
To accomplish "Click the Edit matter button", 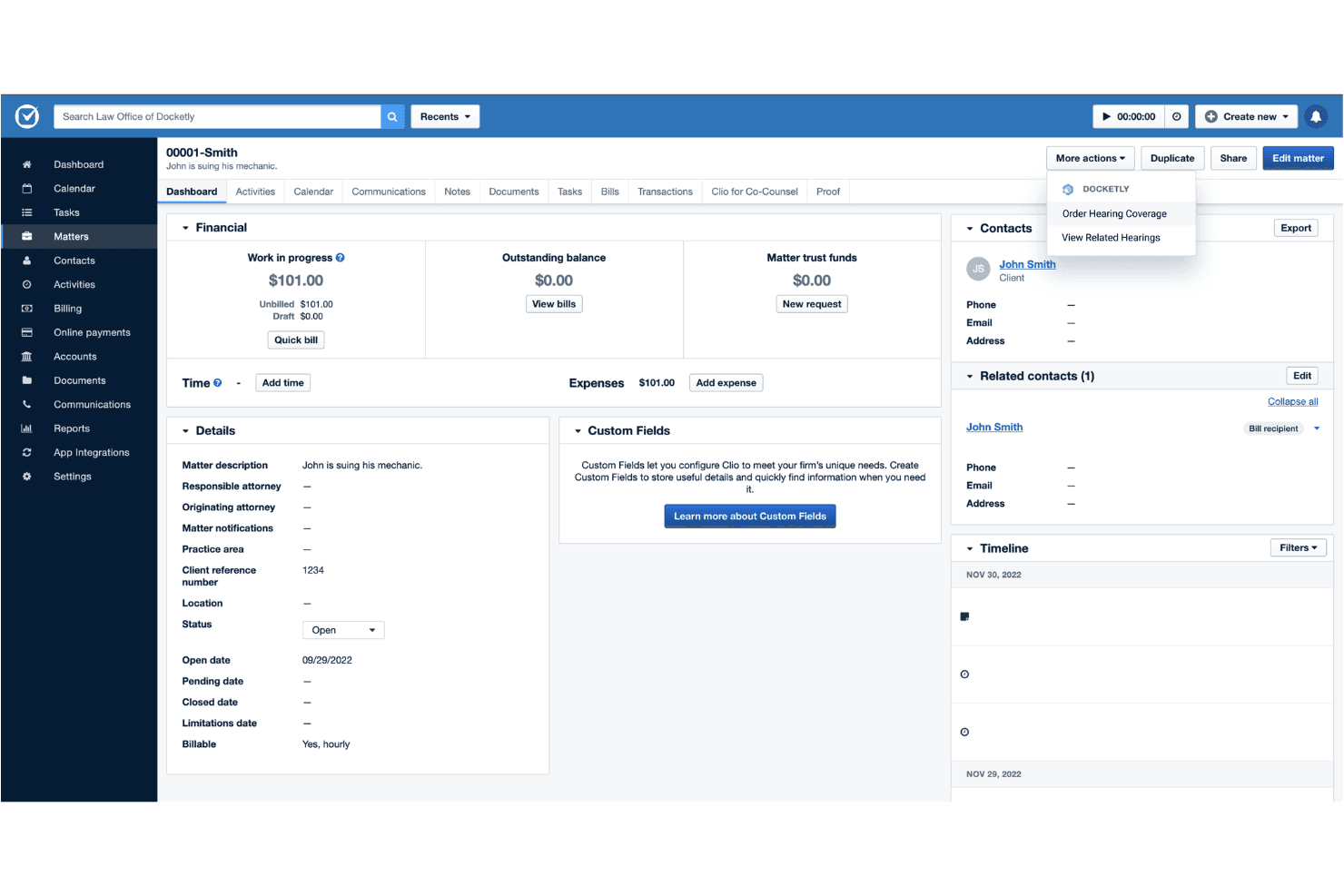I will click(x=1298, y=158).
